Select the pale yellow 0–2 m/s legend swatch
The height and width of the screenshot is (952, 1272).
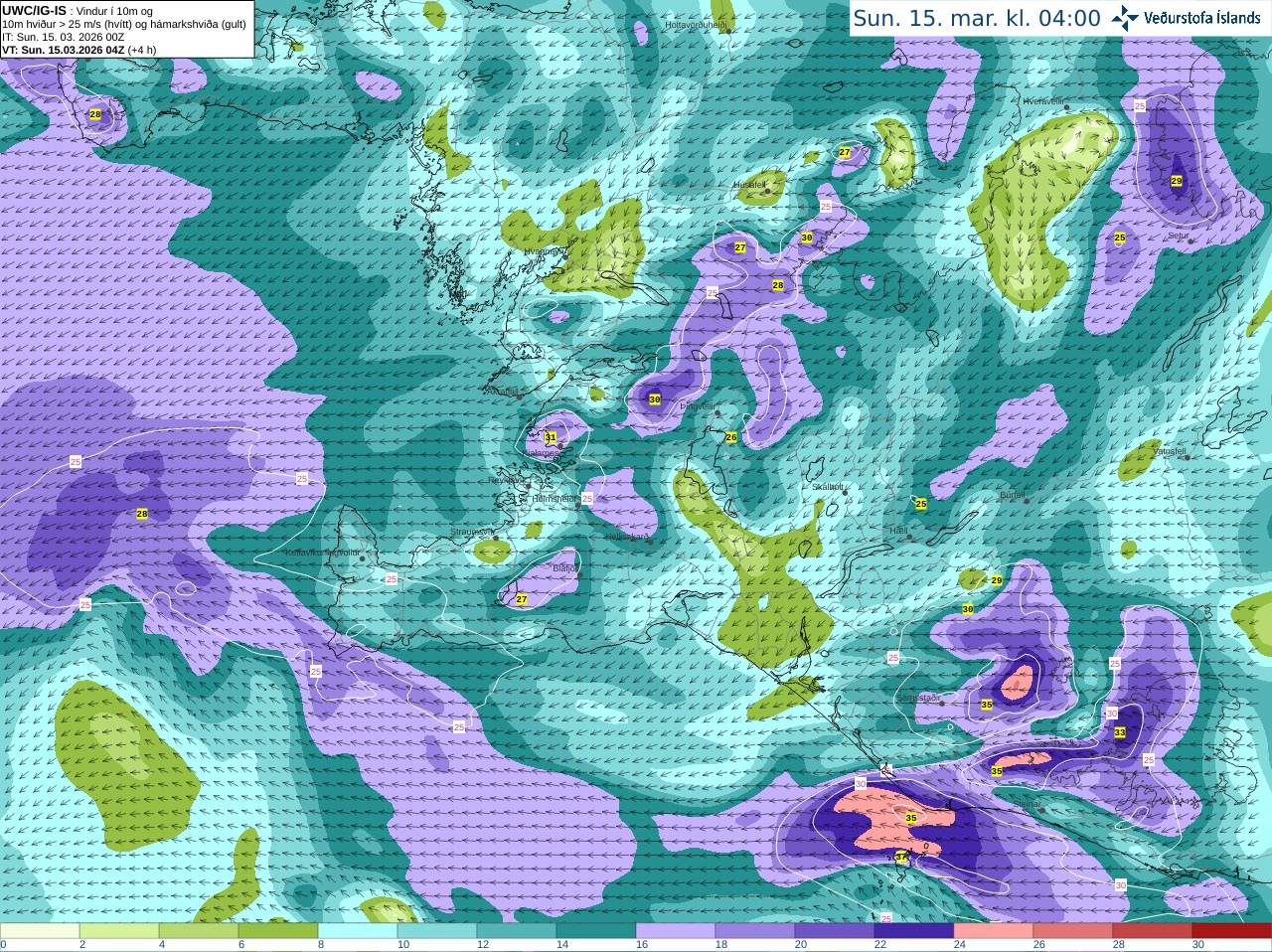[x=40, y=931]
